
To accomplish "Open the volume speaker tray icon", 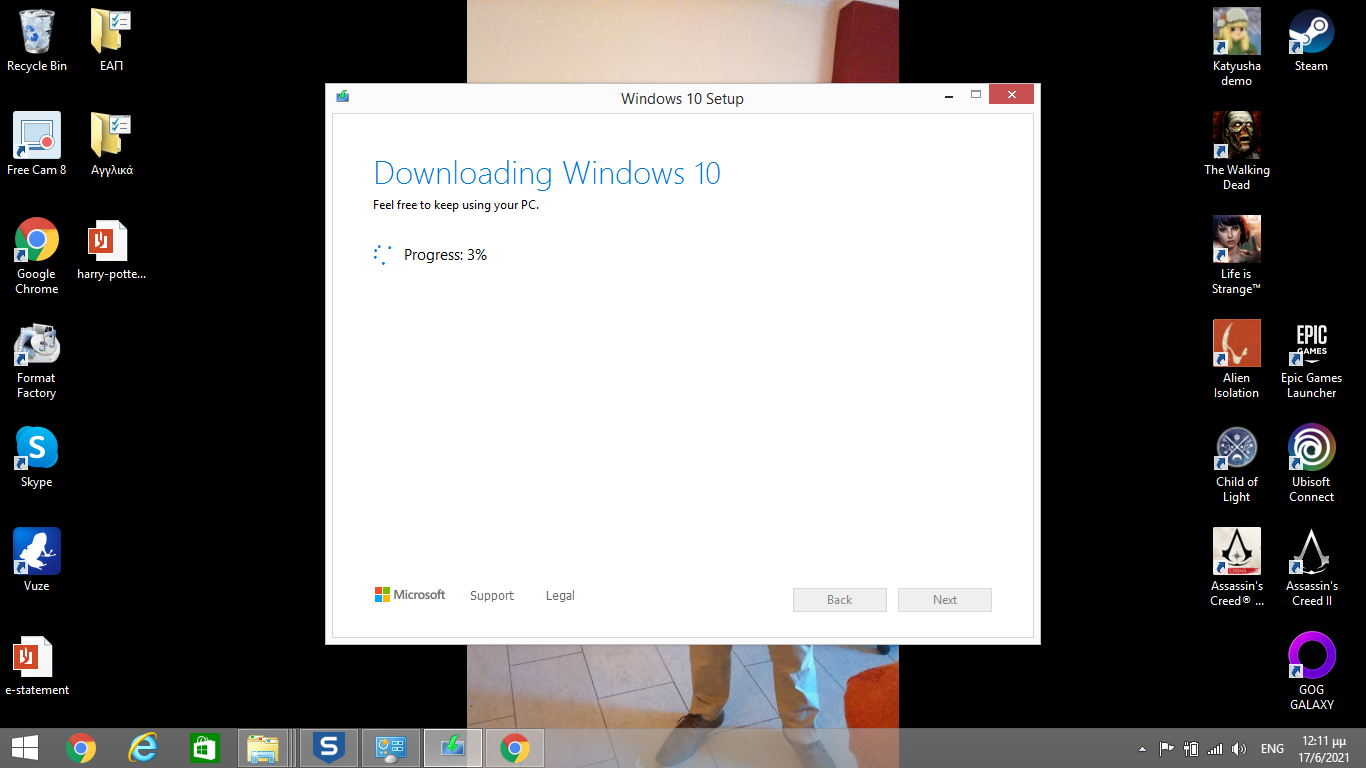I will pos(1240,749).
